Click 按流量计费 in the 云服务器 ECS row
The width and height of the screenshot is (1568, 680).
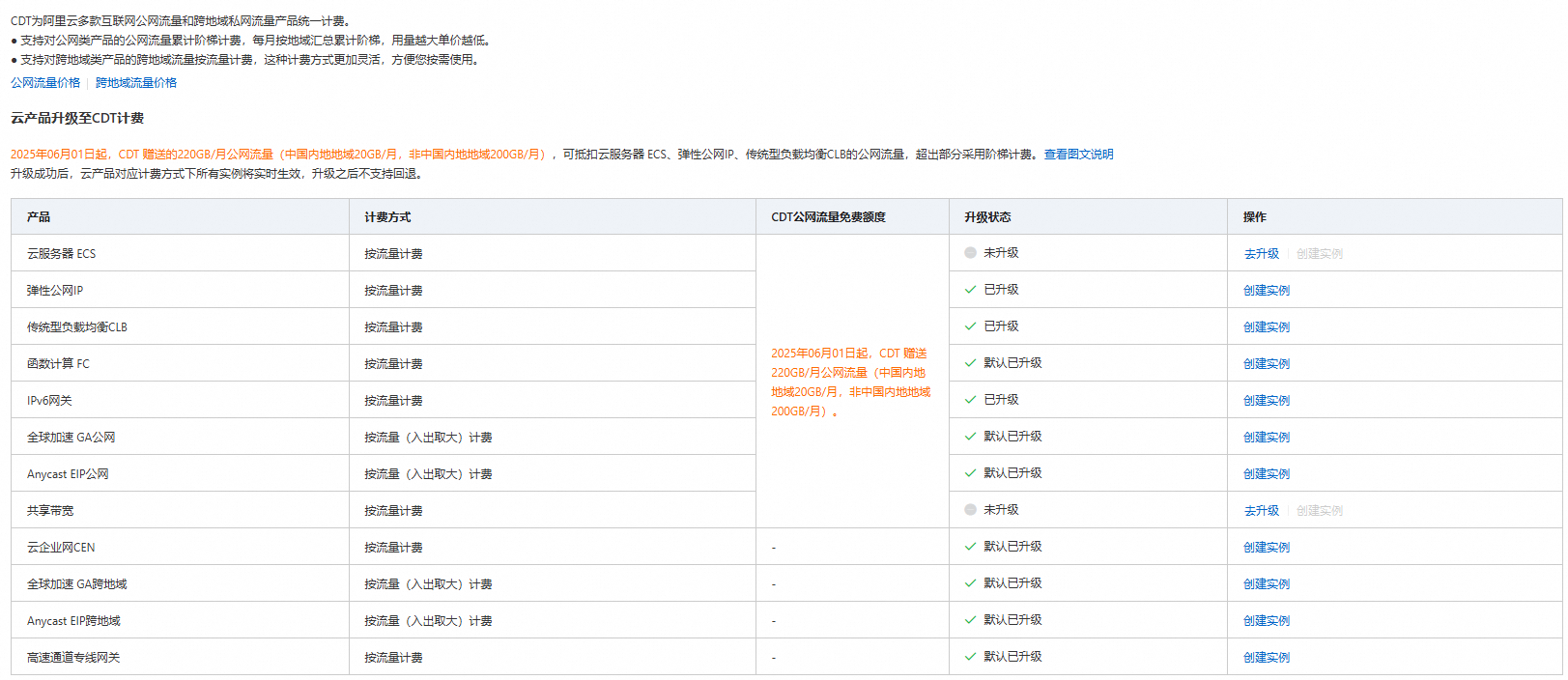pyautogui.click(x=393, y=254)
